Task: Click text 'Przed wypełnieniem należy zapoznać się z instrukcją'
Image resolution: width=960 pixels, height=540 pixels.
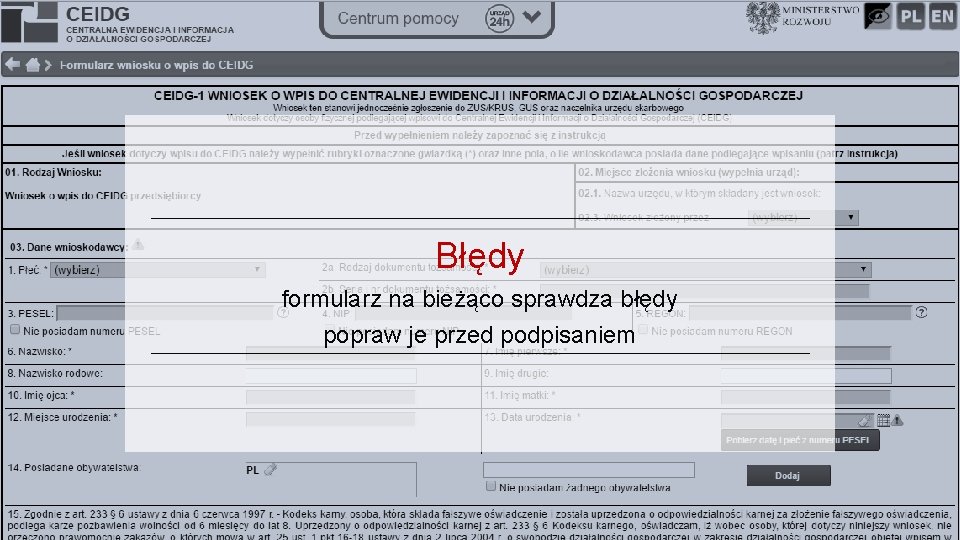Action: pyautogui.click(x=480, y=135)
